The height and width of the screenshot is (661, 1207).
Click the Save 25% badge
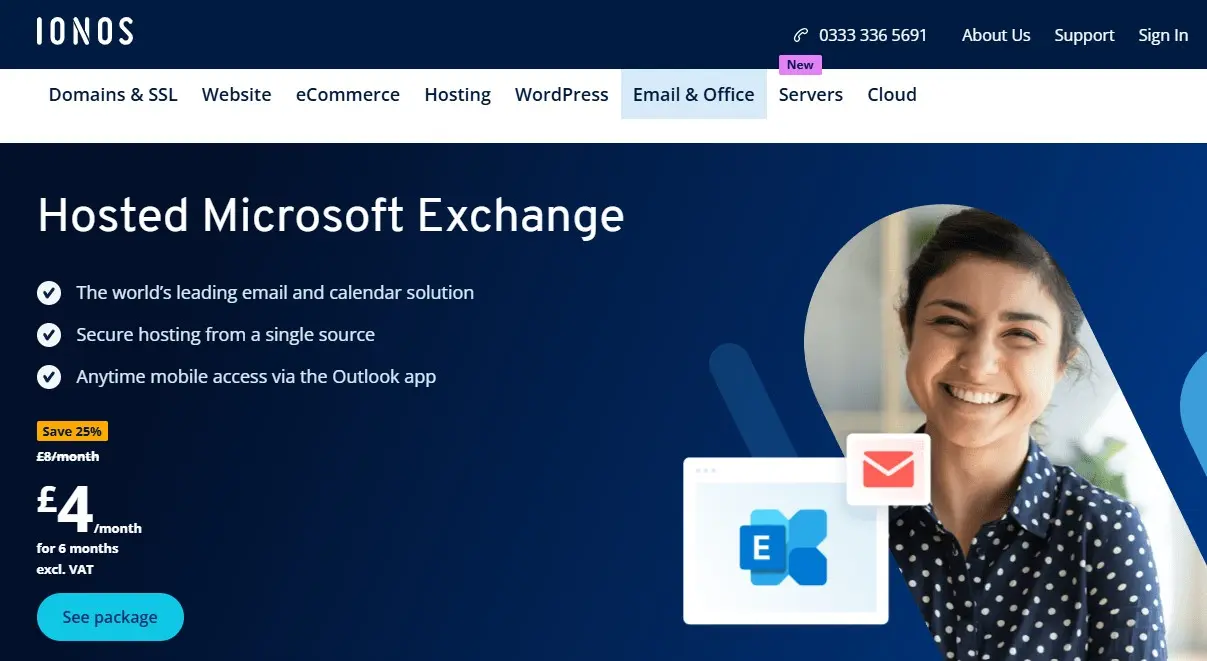click(72, 431)
